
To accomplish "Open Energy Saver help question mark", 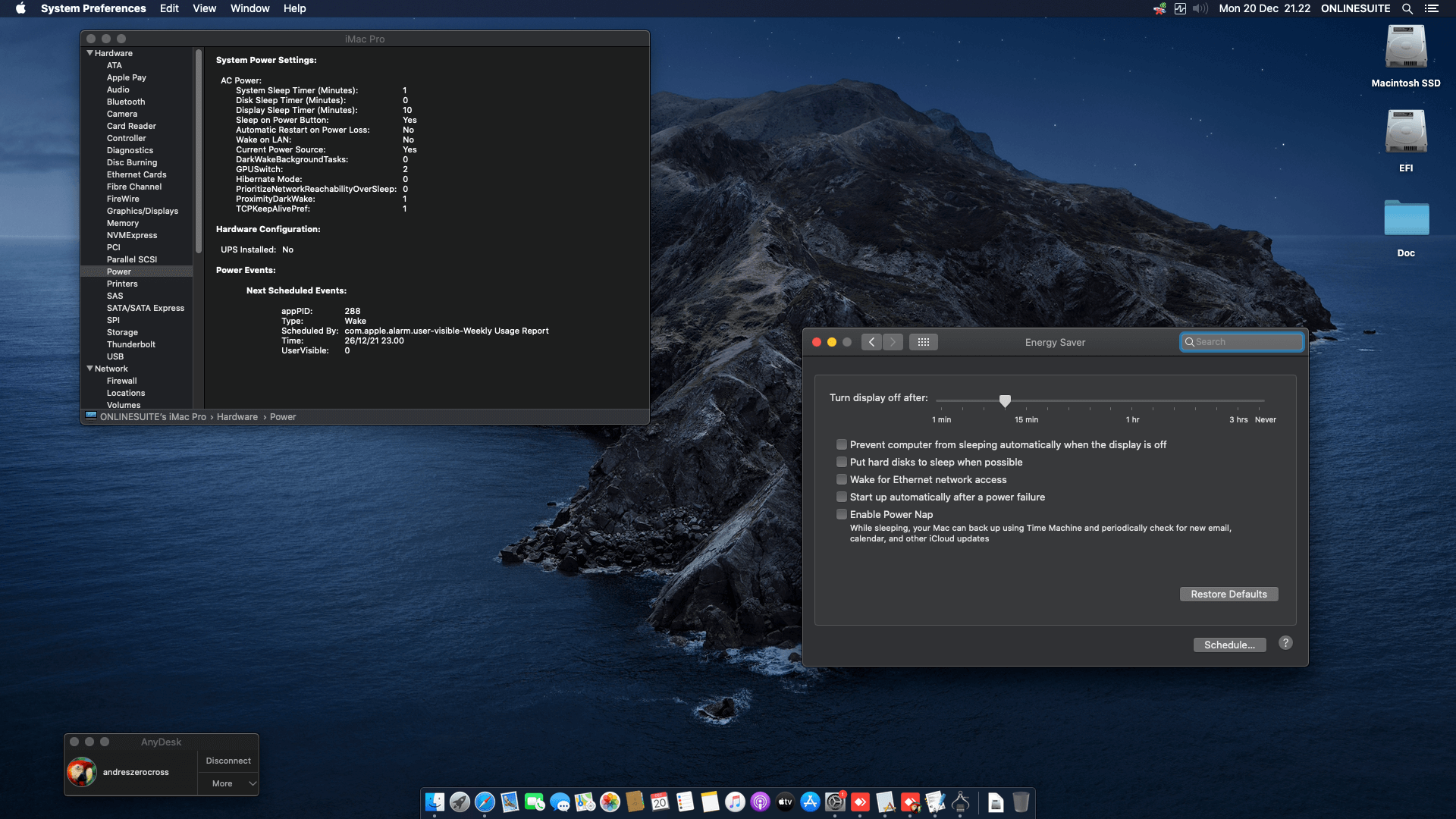I will [x=1285, y=643].
